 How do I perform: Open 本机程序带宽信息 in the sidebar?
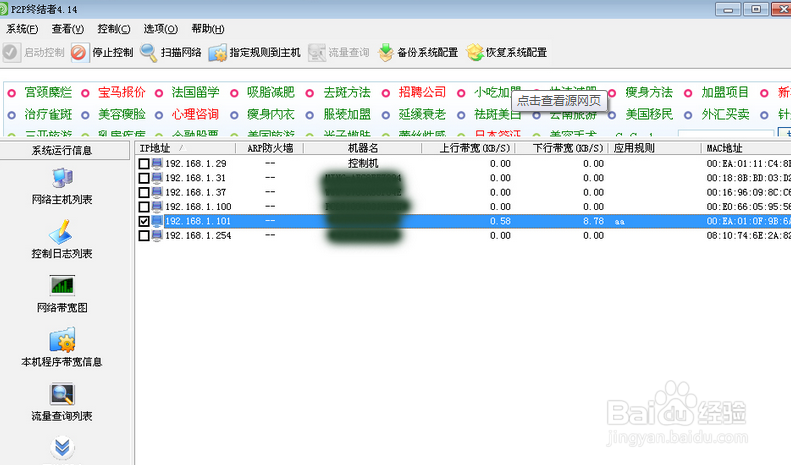pos(62,348)
